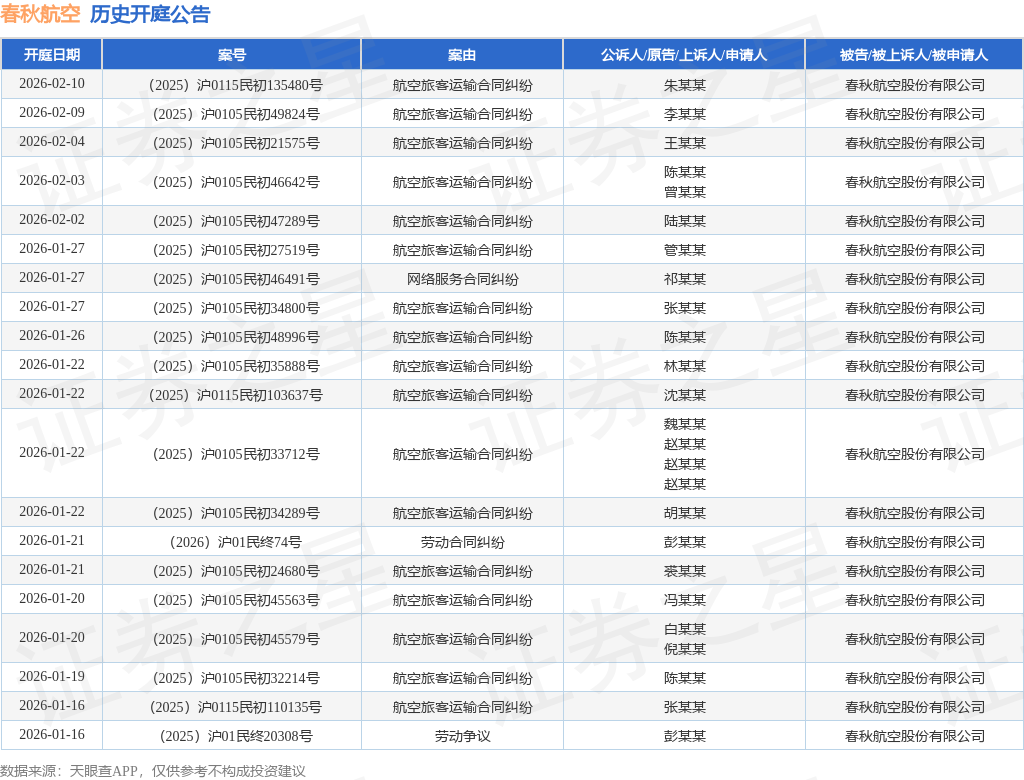The image size is (1024, 780).
Task: Click plaintiff 陆某某
Action: coord(684,221)
